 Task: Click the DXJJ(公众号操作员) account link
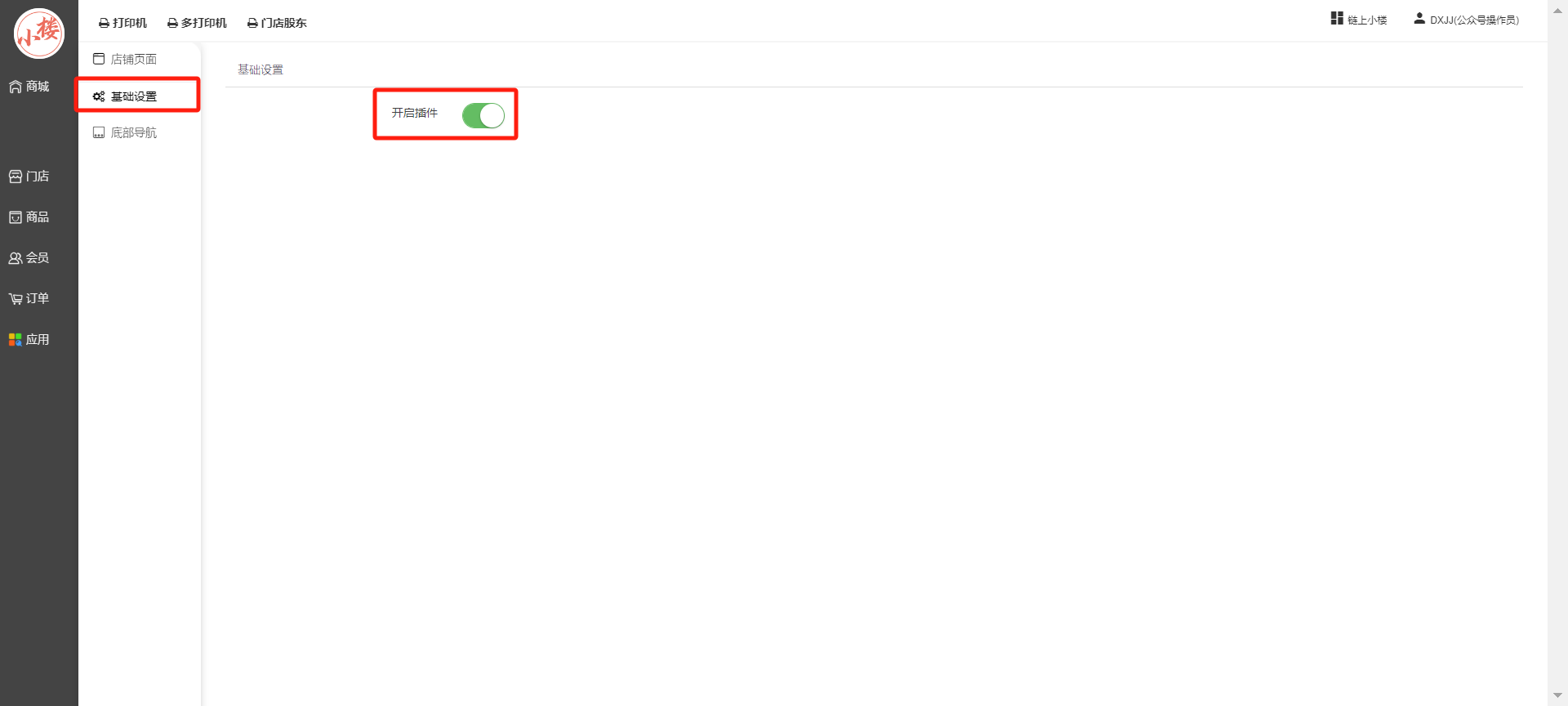[x=1474, y=20]
